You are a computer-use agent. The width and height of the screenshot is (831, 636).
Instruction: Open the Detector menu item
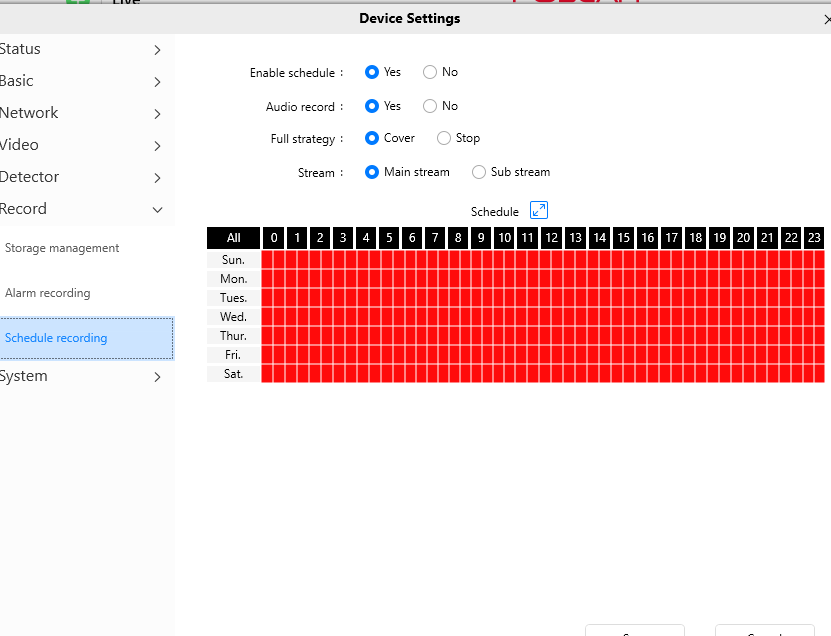pyautogui.click(x=30, y=176)
